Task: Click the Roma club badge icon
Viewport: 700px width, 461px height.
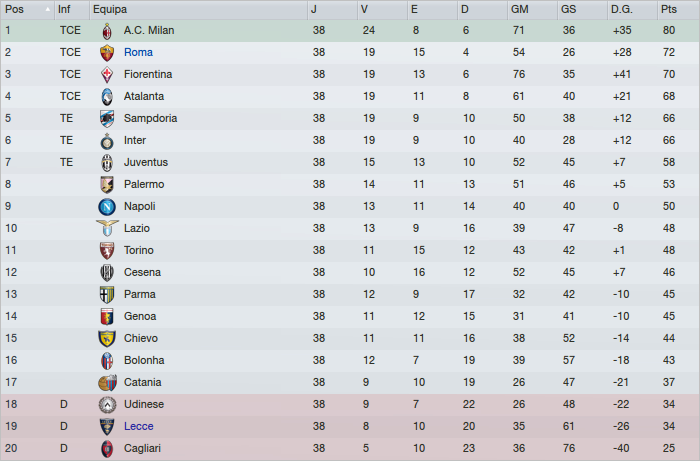Action: point(107,52)
